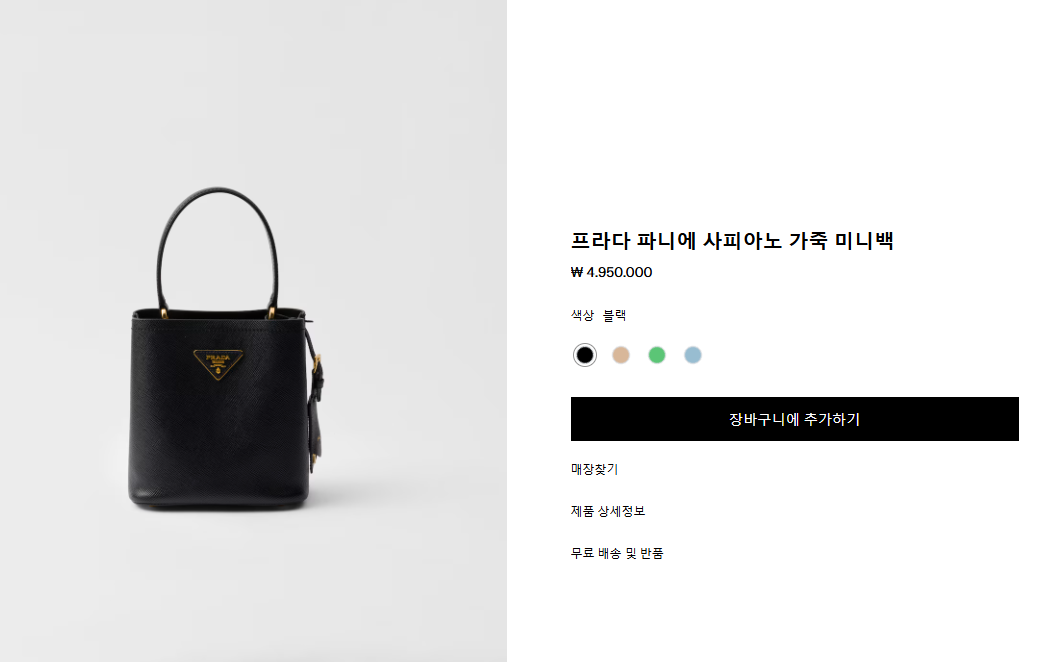This screenshot has width=1058, height=662.
Task: Expand the 무료 배송 및 반품 section
Action: point(617,553)
